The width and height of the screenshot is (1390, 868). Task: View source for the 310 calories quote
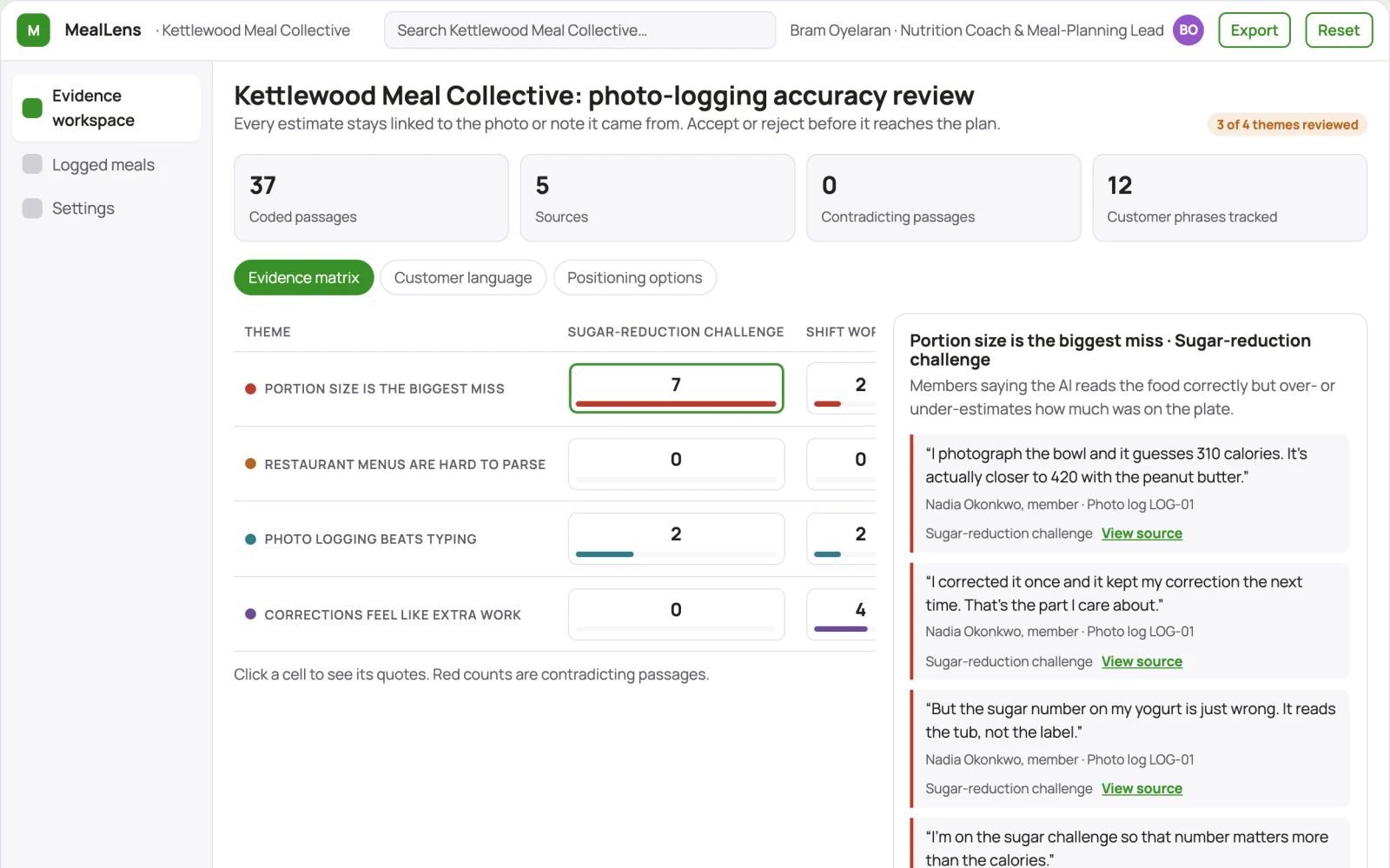[1142, 533]
